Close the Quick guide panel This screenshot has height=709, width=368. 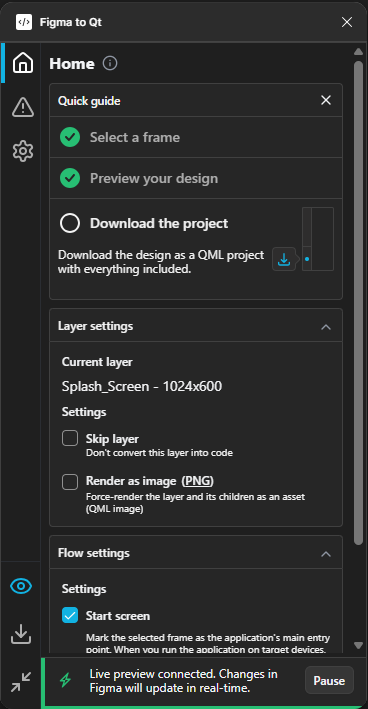point(326,100)
